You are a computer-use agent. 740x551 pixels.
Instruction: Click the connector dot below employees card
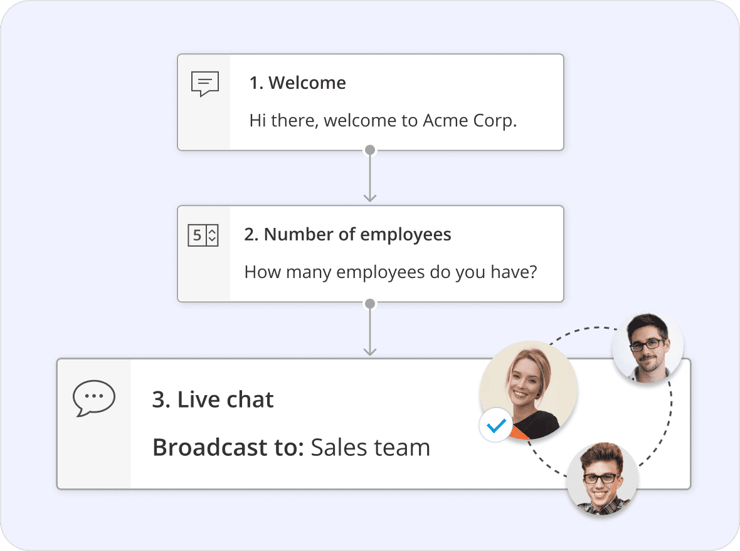[x=370, y=303]
